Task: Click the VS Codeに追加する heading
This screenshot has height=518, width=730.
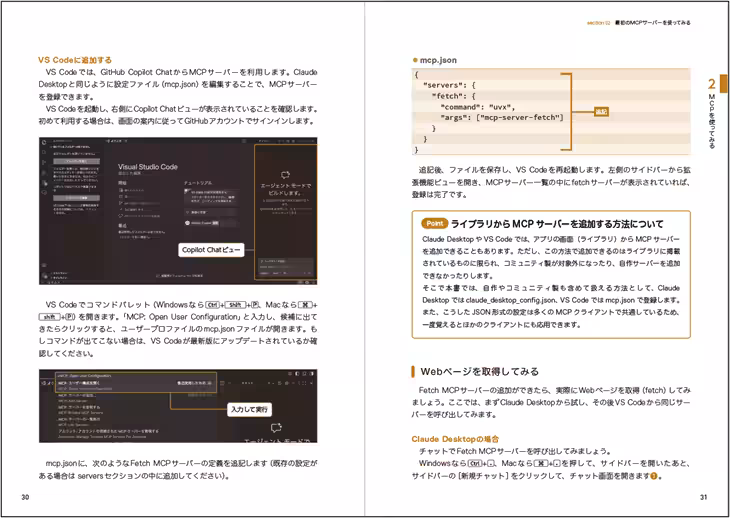Action: coord(75,60)
